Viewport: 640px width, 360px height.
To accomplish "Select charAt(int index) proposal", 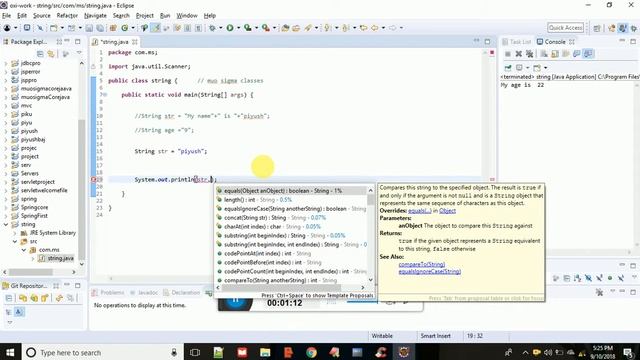I will (291, 227).
